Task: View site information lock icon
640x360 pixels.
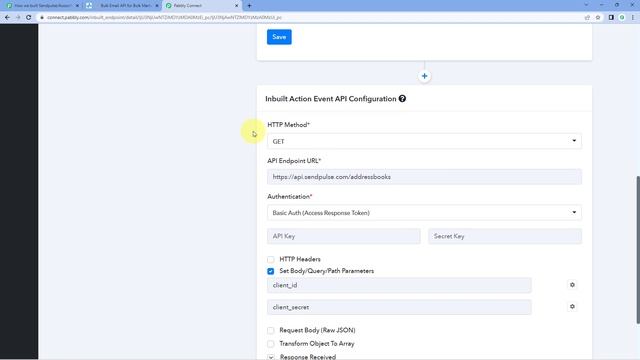Action: pos(42,18)
